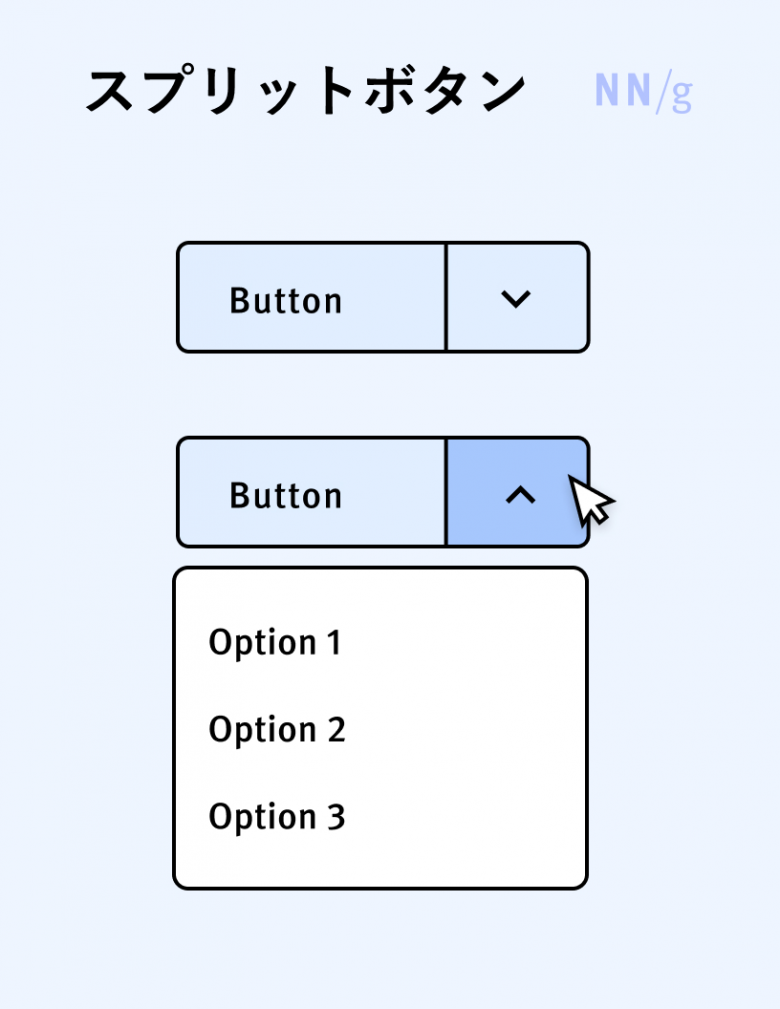Click the NN/g logo

643,92
